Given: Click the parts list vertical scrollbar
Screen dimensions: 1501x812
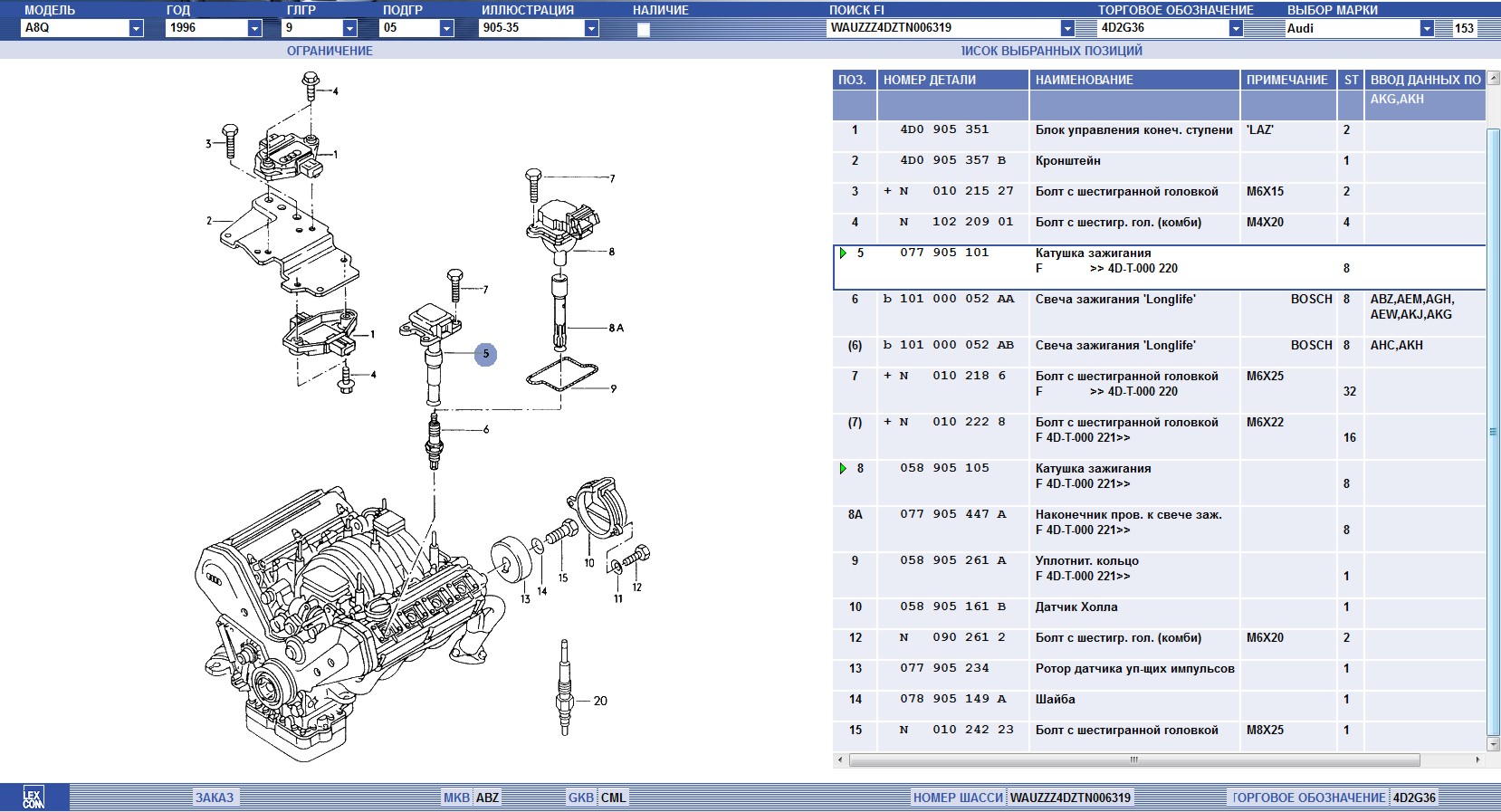Looking at the screenshot, I should click(x=1493, y=432).
